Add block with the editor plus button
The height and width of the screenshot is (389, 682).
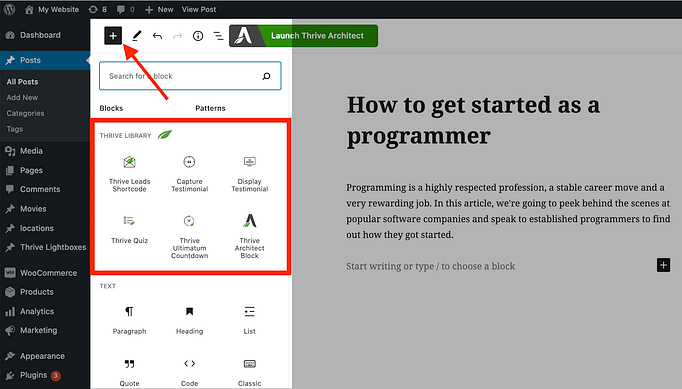click(x=663, y=265)
